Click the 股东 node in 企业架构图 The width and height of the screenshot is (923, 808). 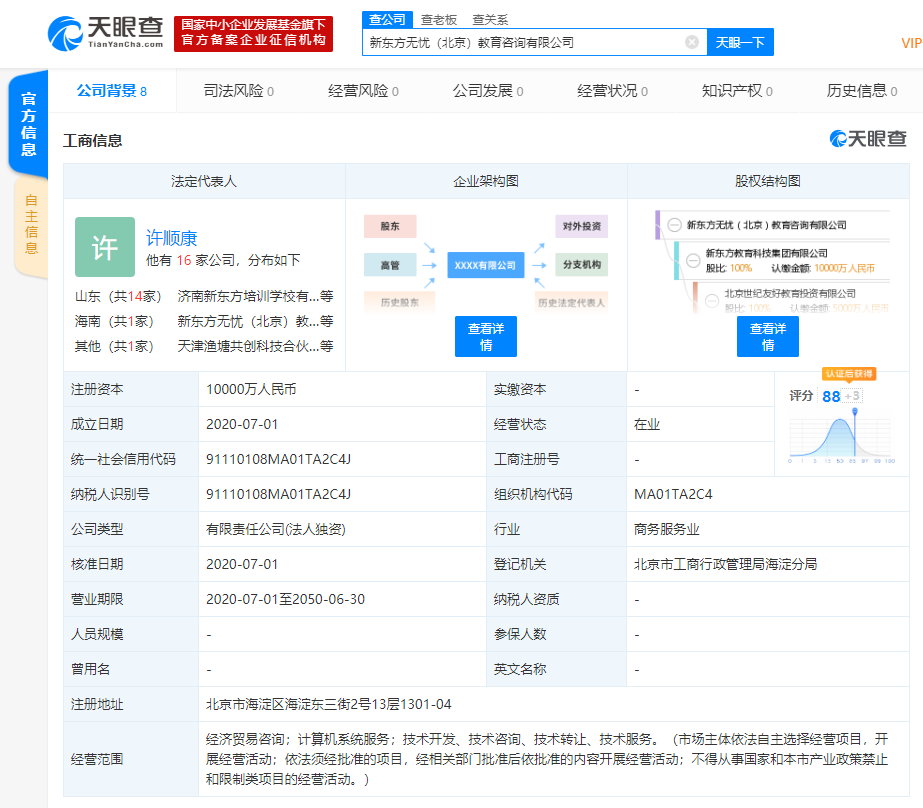click(x=389, y=225)
